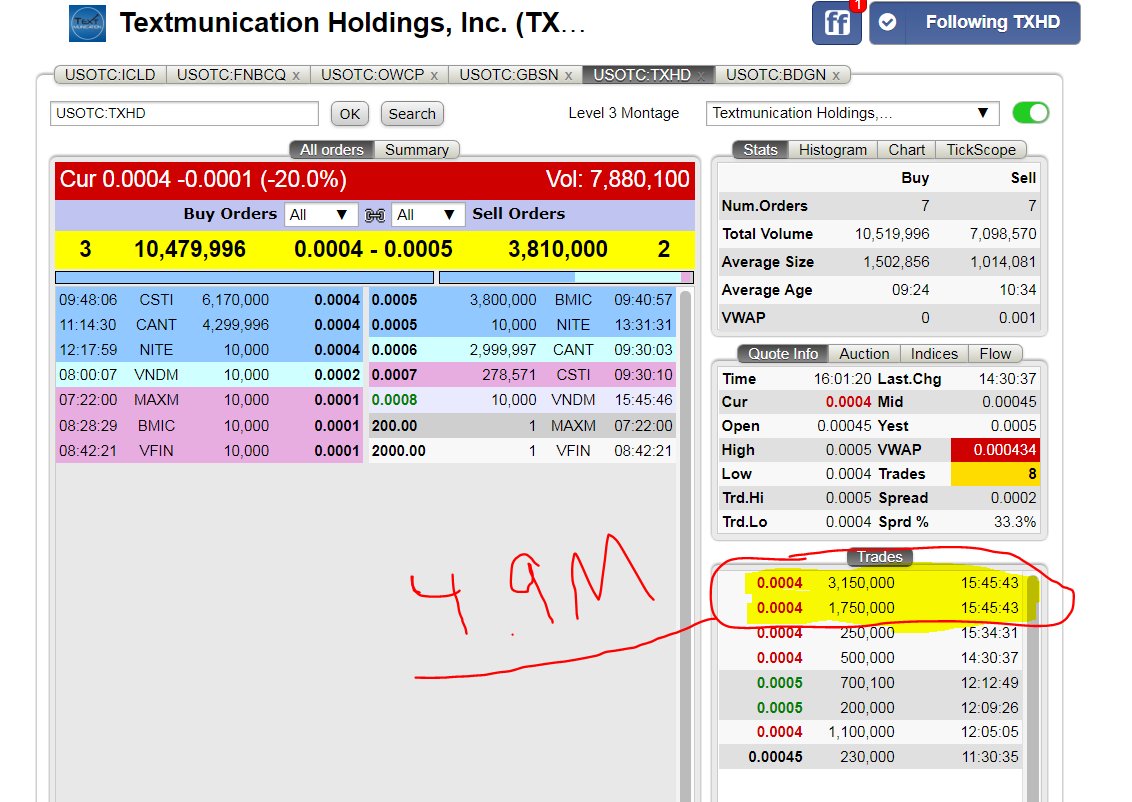
Task: Click the 700,100 trade at 12:12:49
Action: point(871,682)
